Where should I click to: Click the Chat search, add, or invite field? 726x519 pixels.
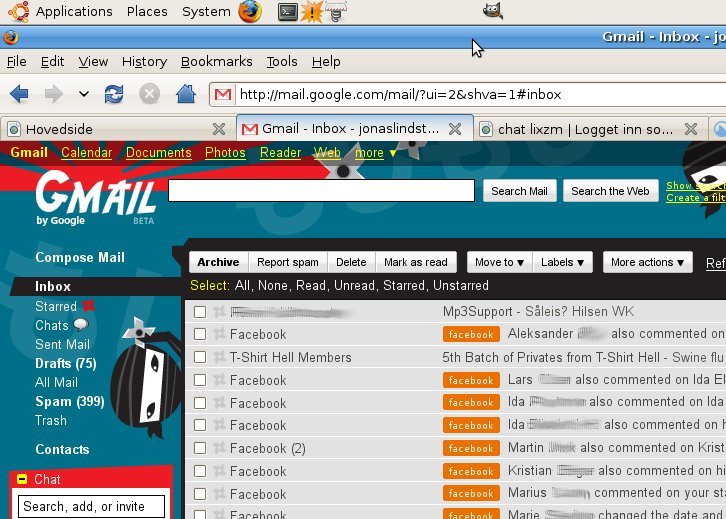click(x=91, y=506)
